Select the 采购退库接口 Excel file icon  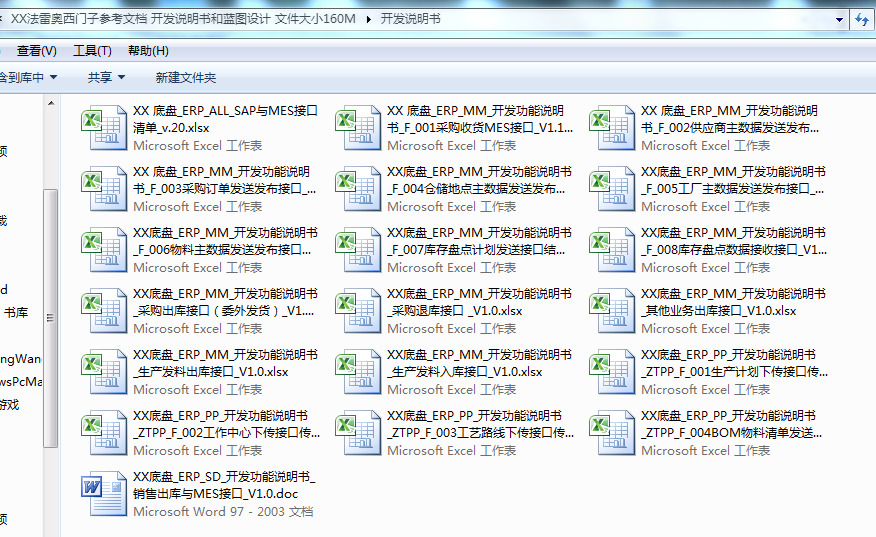[359, 311]
